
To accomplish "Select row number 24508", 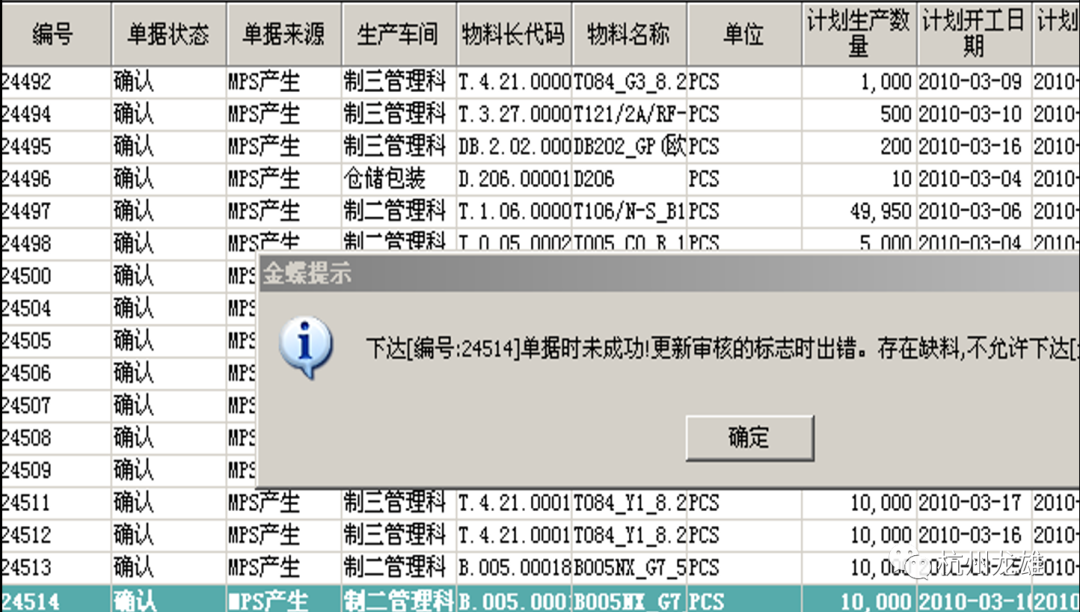I will pyautogui.click(x=25, y=438).
